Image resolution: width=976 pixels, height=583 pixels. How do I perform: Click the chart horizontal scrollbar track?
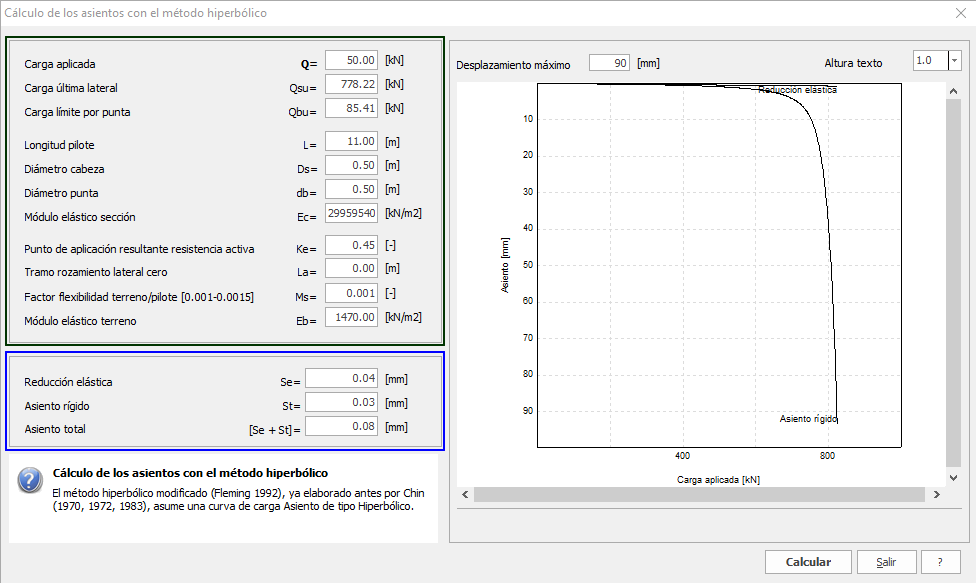pos(699,495)
